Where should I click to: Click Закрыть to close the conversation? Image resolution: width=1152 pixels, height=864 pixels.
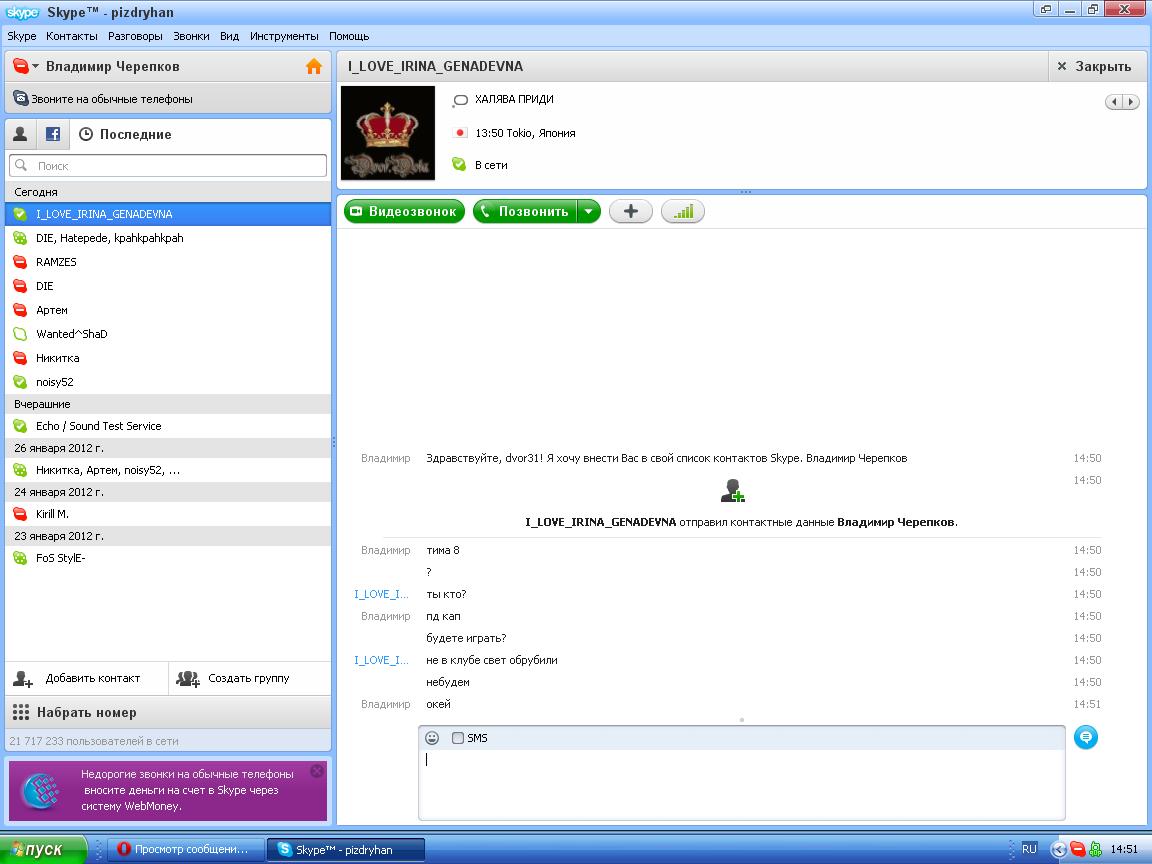pos(1095,66)
